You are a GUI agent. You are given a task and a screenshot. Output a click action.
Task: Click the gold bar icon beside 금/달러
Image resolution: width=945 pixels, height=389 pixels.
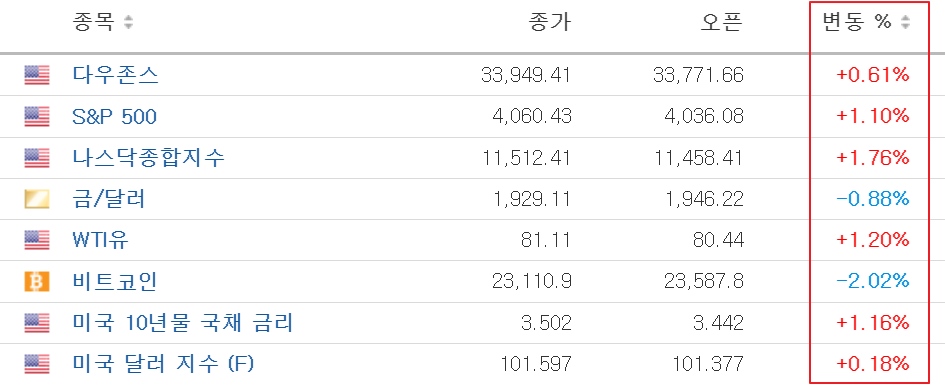[37, 199]
